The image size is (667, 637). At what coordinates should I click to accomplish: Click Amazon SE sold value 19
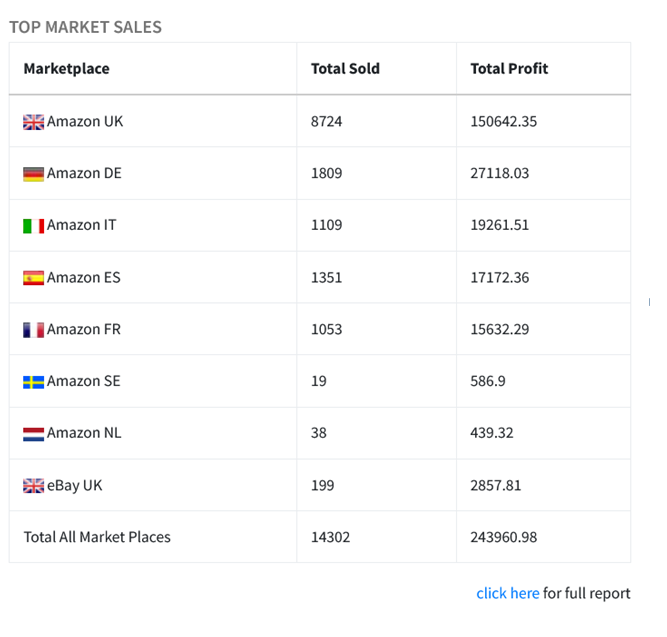tap(319, 381)
